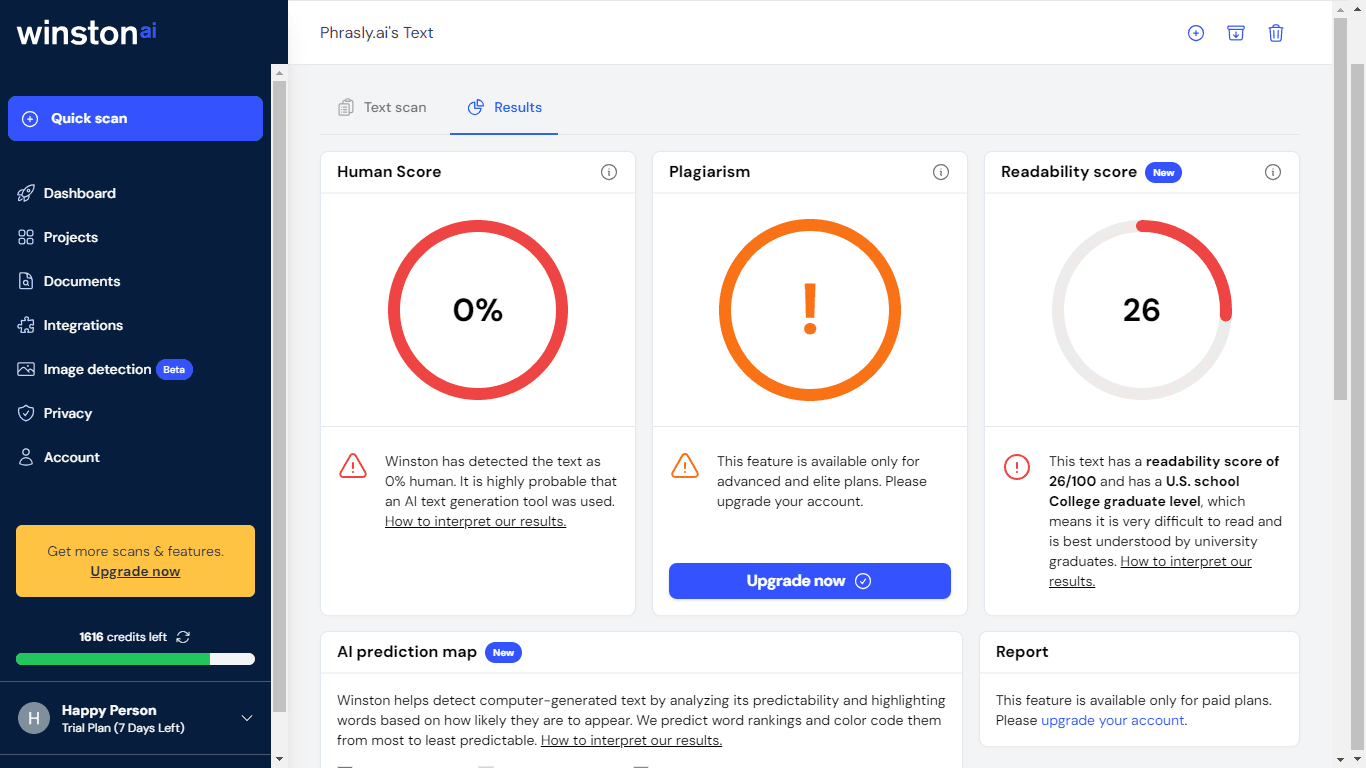Open Human Score's How to interpret link

pyautogui.click(x=475, y=521)
